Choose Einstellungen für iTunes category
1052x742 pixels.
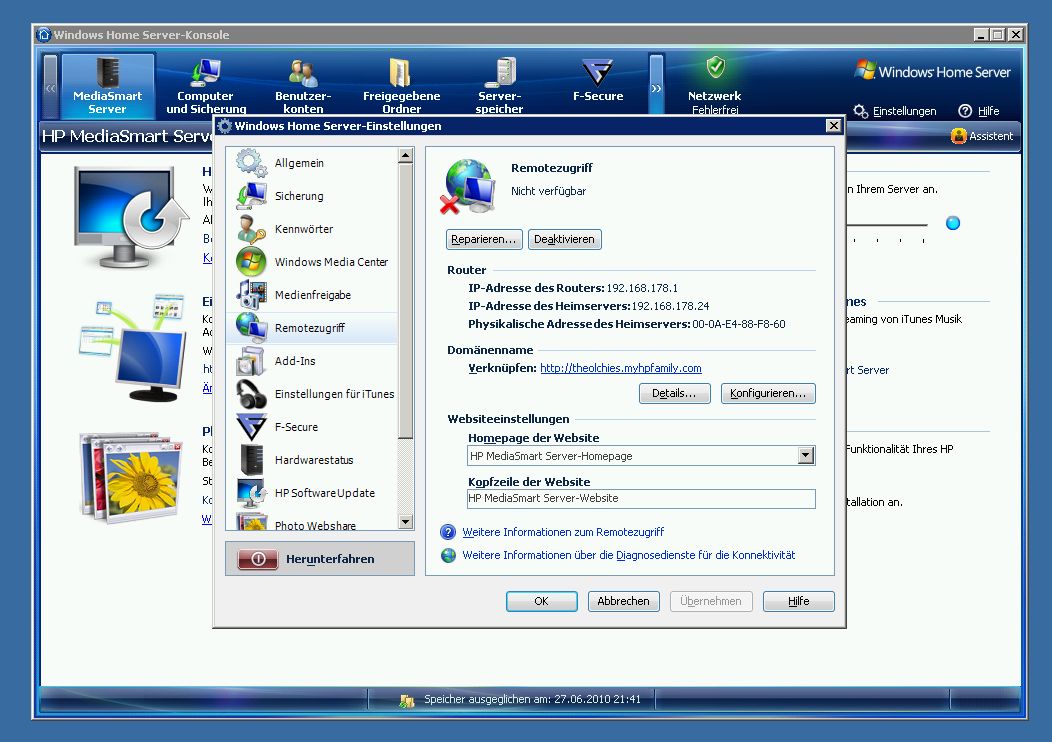pyautogui.click(x=312, y=394)
